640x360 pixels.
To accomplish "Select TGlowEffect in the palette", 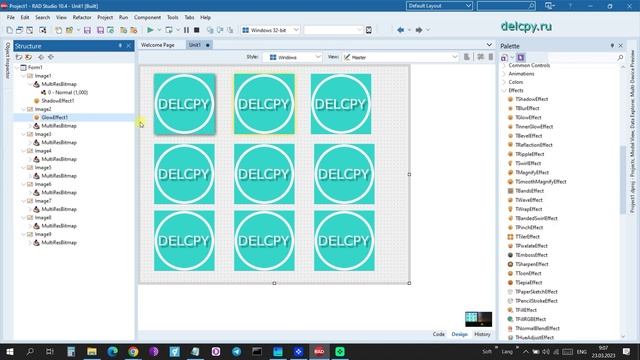I will click(x=528, y=118).
